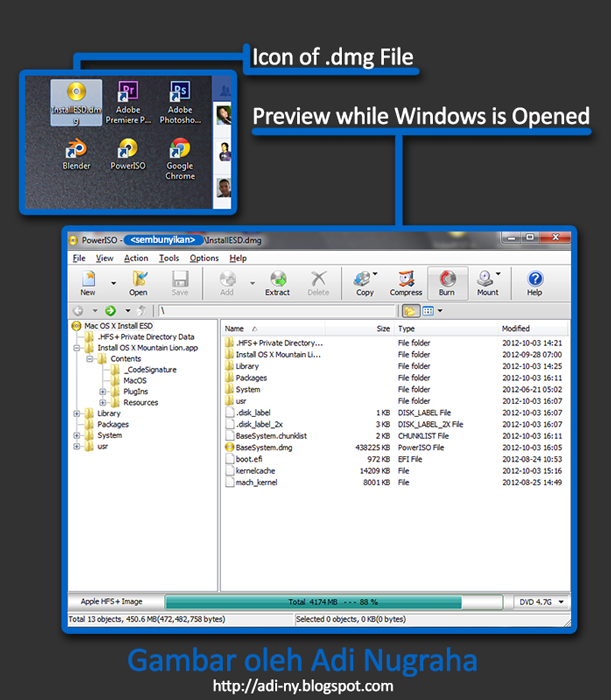Collapse Install OS X Mountain Lion.app node
This screenshot has height=700, width=611.
coord(77,348)
